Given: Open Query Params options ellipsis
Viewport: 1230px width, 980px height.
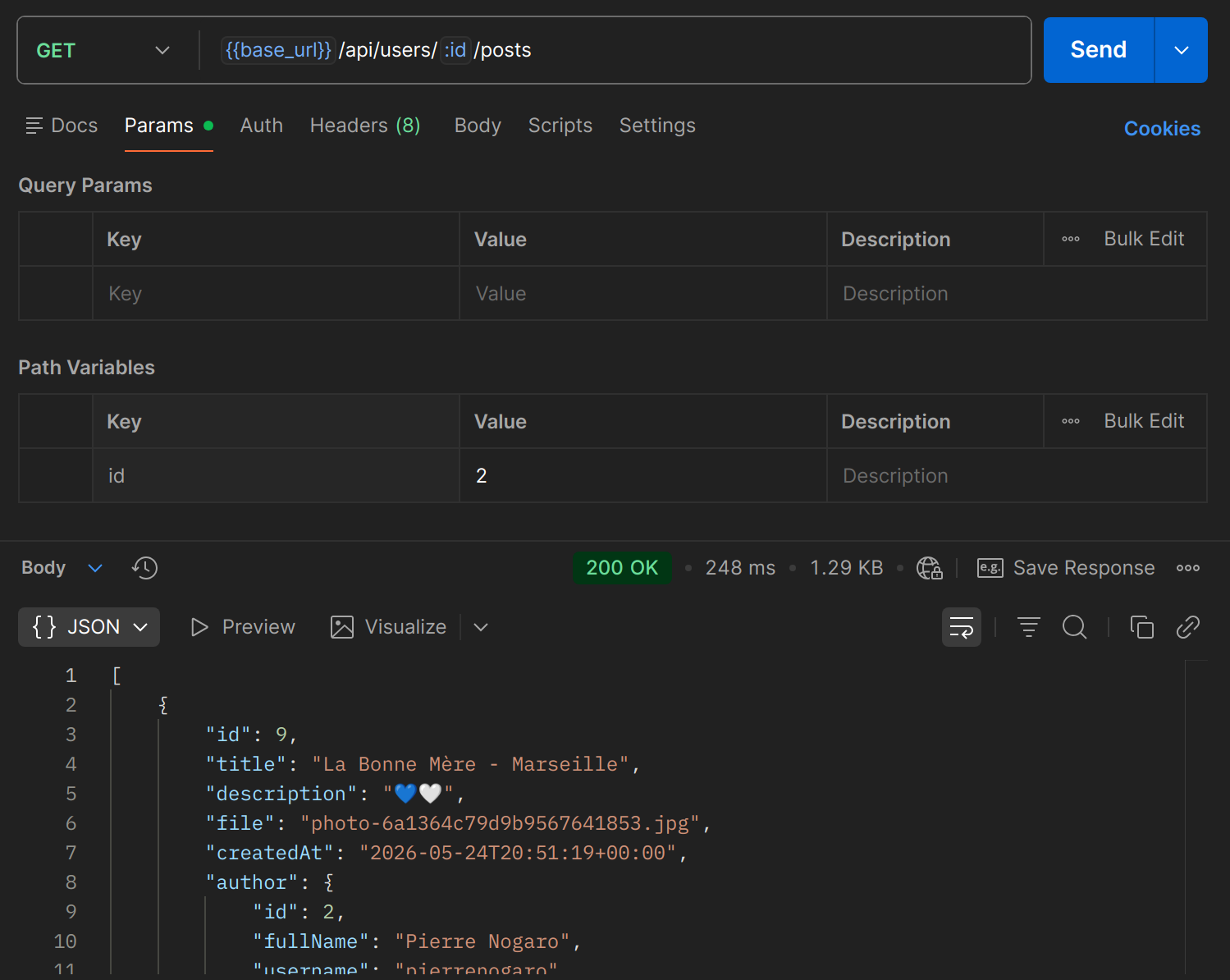Looking at the screenshot, I should click(x=1070, y=239).
